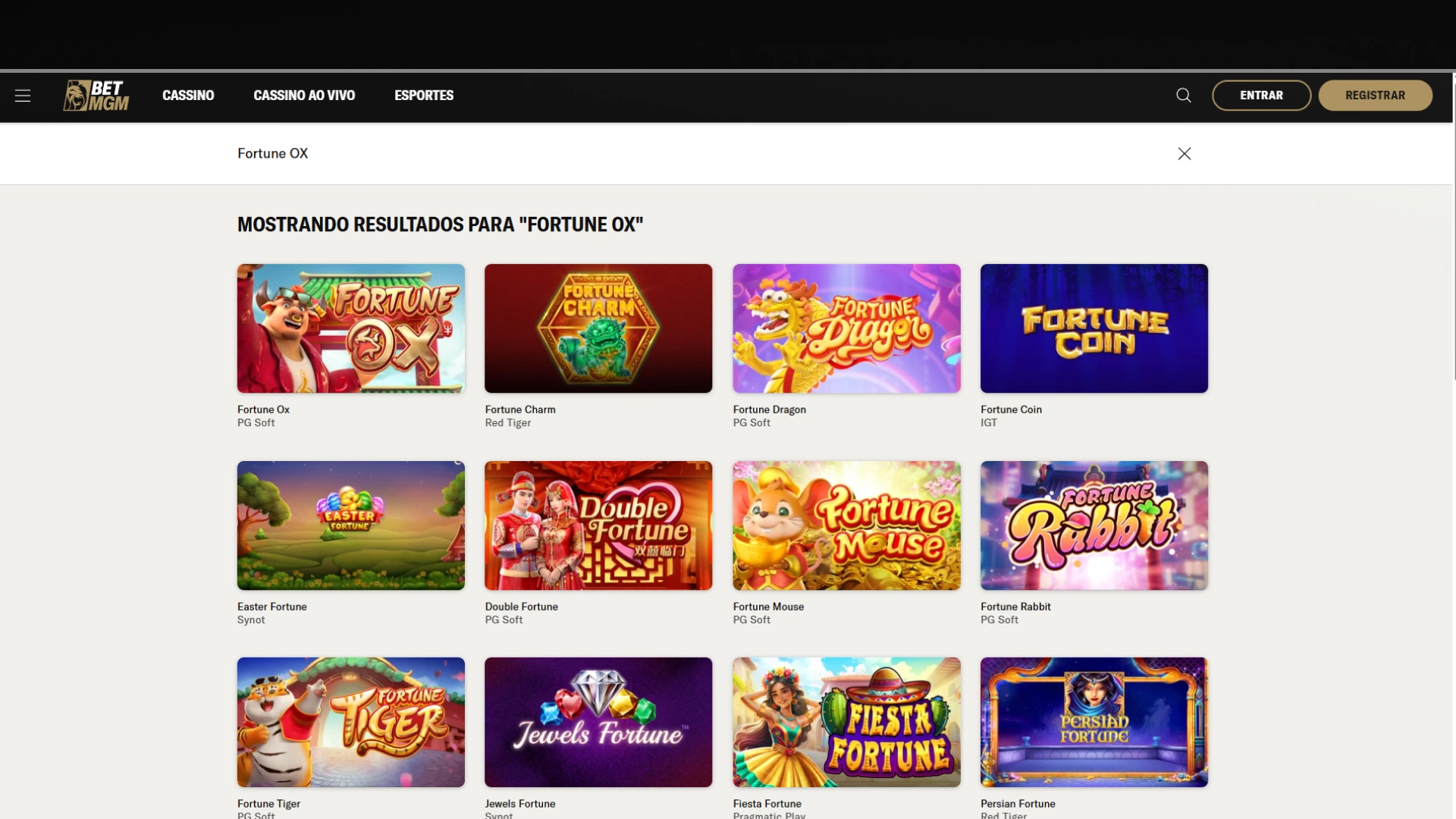Click the Fortune Rabbit title text

pyautogui.click(x=1015, y=607)
